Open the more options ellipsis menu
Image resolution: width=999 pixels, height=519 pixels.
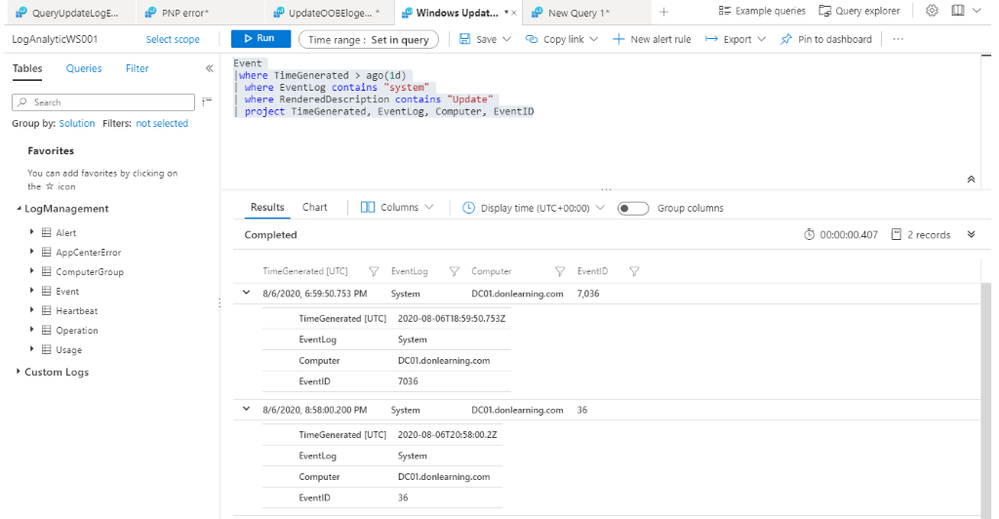(898, 39)
